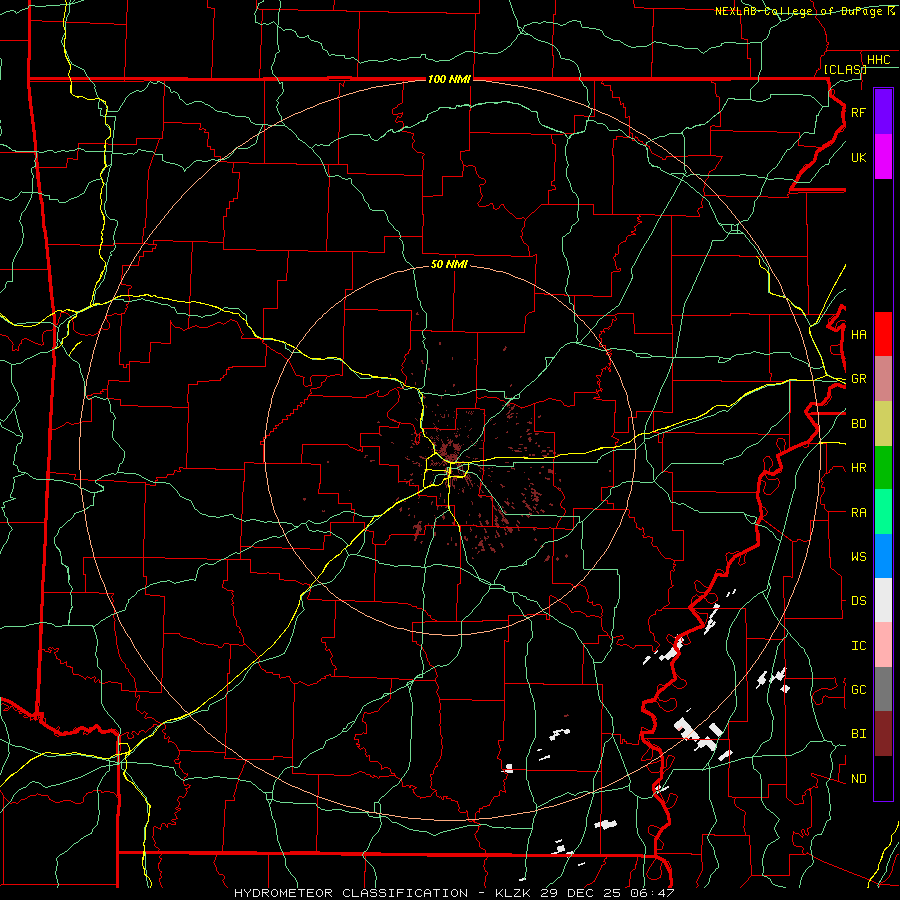This screenshot has height=900, width=900.
Task: Select the "WS" legend label
Action: click(858, 557)
